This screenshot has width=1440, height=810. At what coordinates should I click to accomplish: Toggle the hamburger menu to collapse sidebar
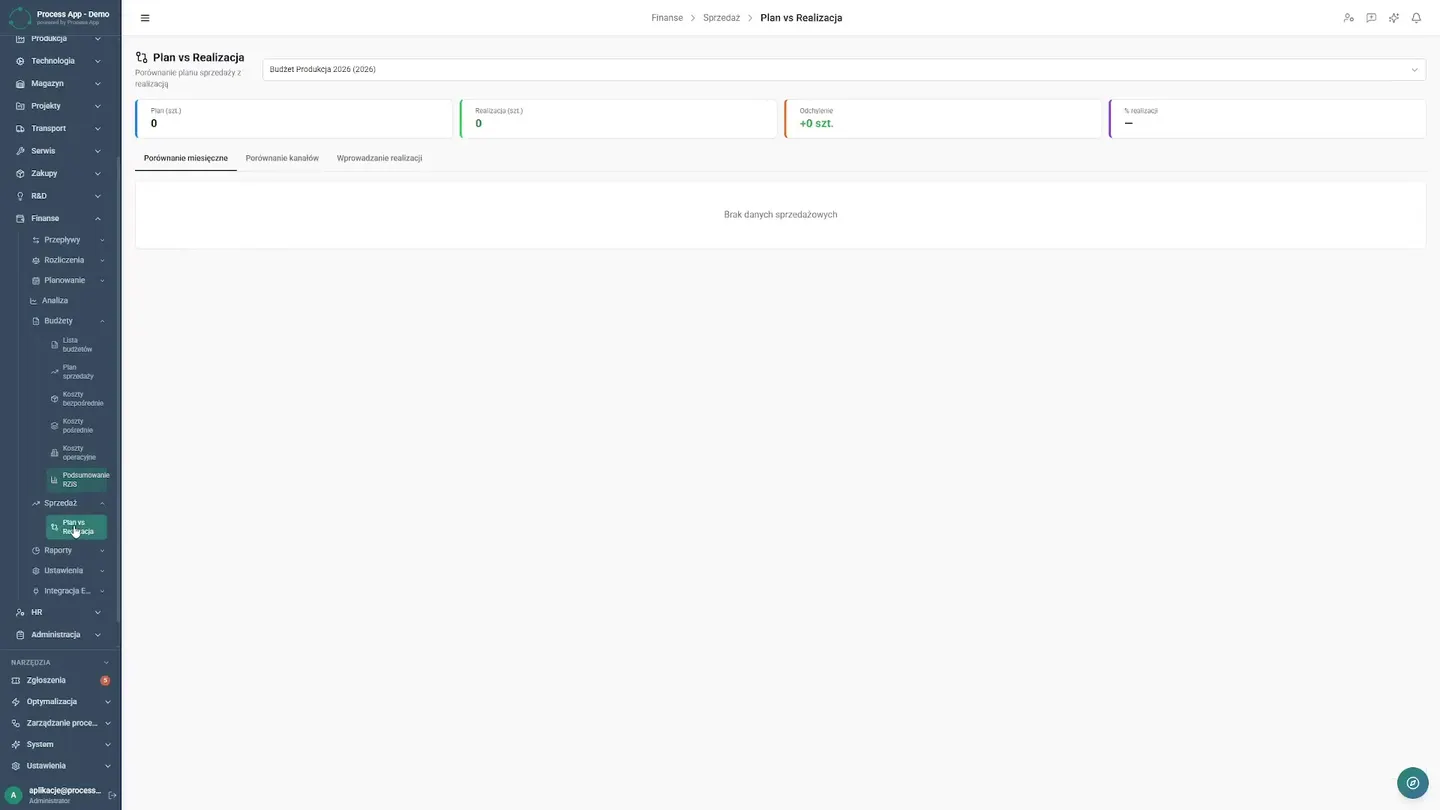145,18
